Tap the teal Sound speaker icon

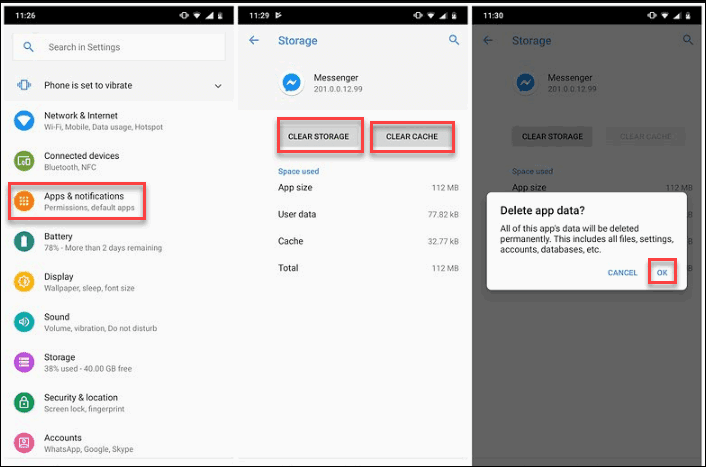[x=24, y=322]
